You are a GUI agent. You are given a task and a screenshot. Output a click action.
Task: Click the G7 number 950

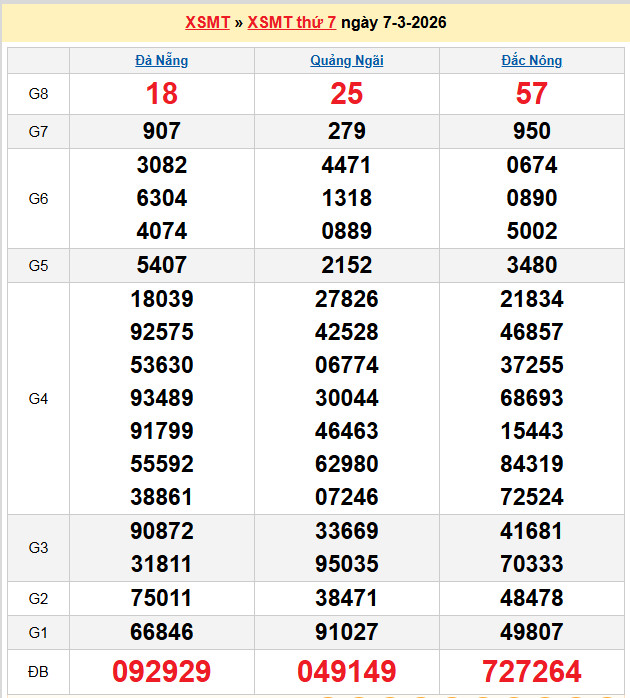point(532,131)
